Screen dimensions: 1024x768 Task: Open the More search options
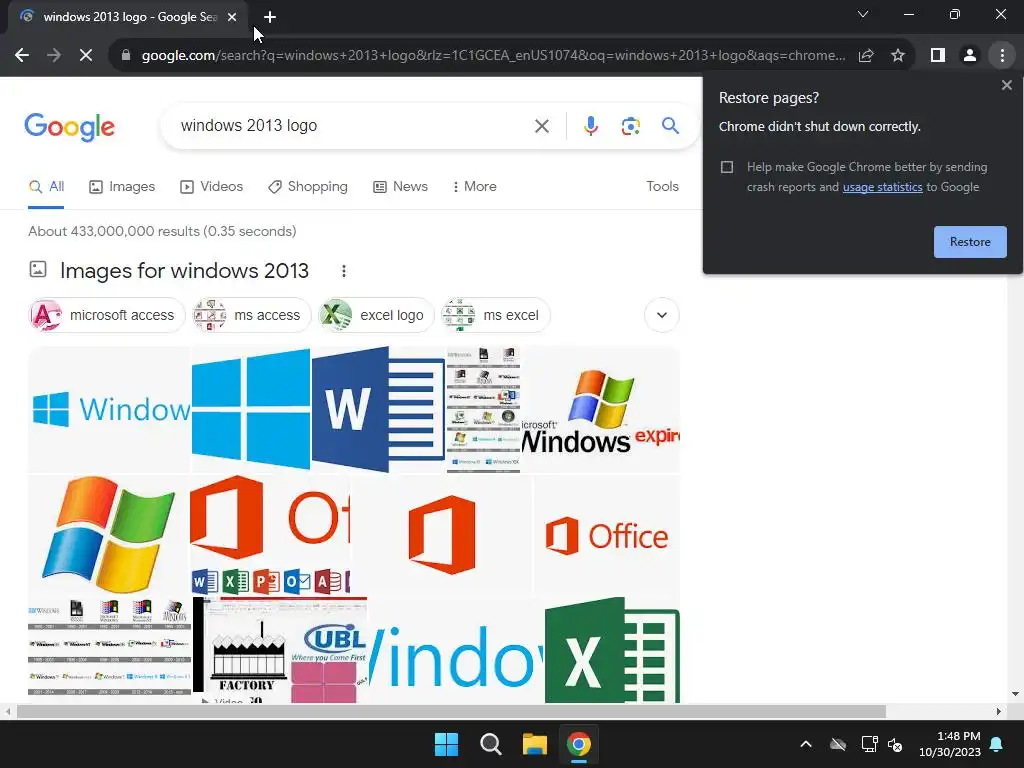coord(475,187)
